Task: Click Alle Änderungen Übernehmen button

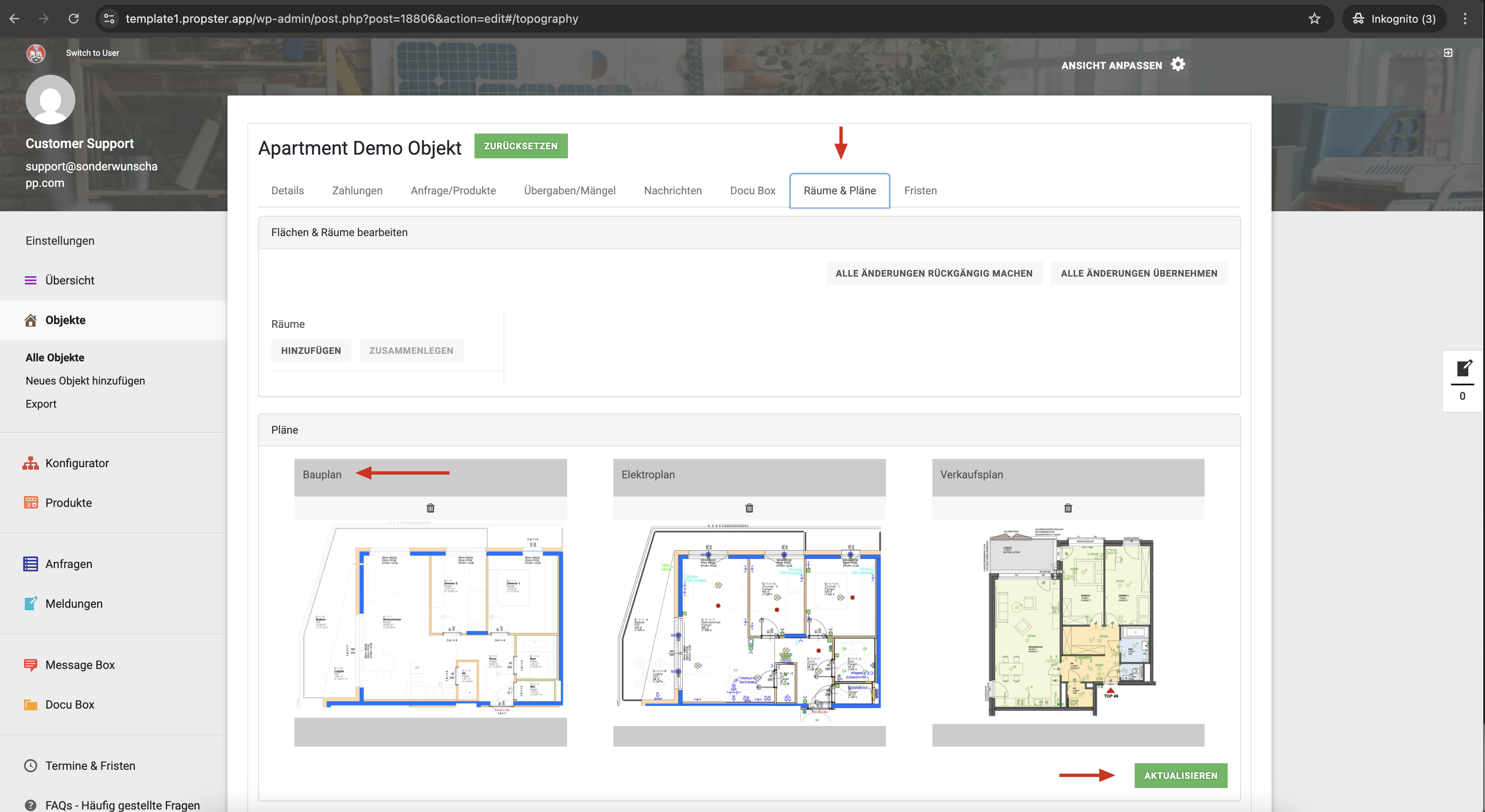Action: point(1138,273)
